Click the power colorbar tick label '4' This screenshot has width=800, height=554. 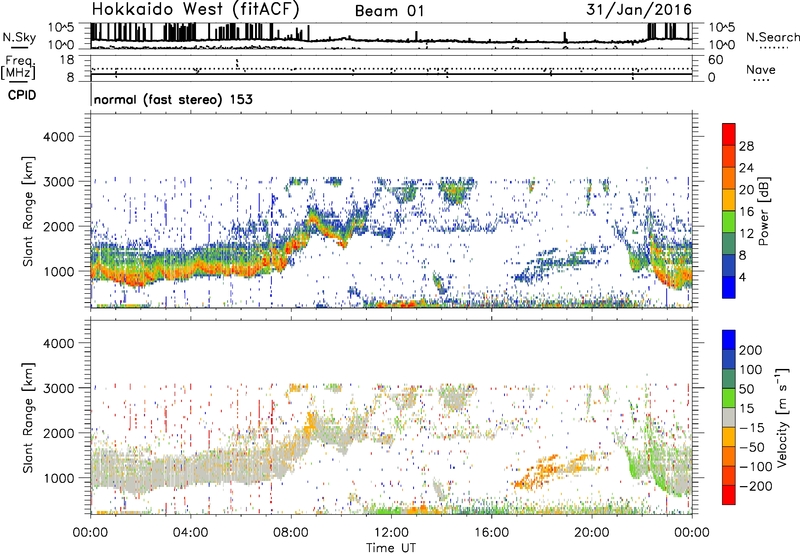pos(742,277)
